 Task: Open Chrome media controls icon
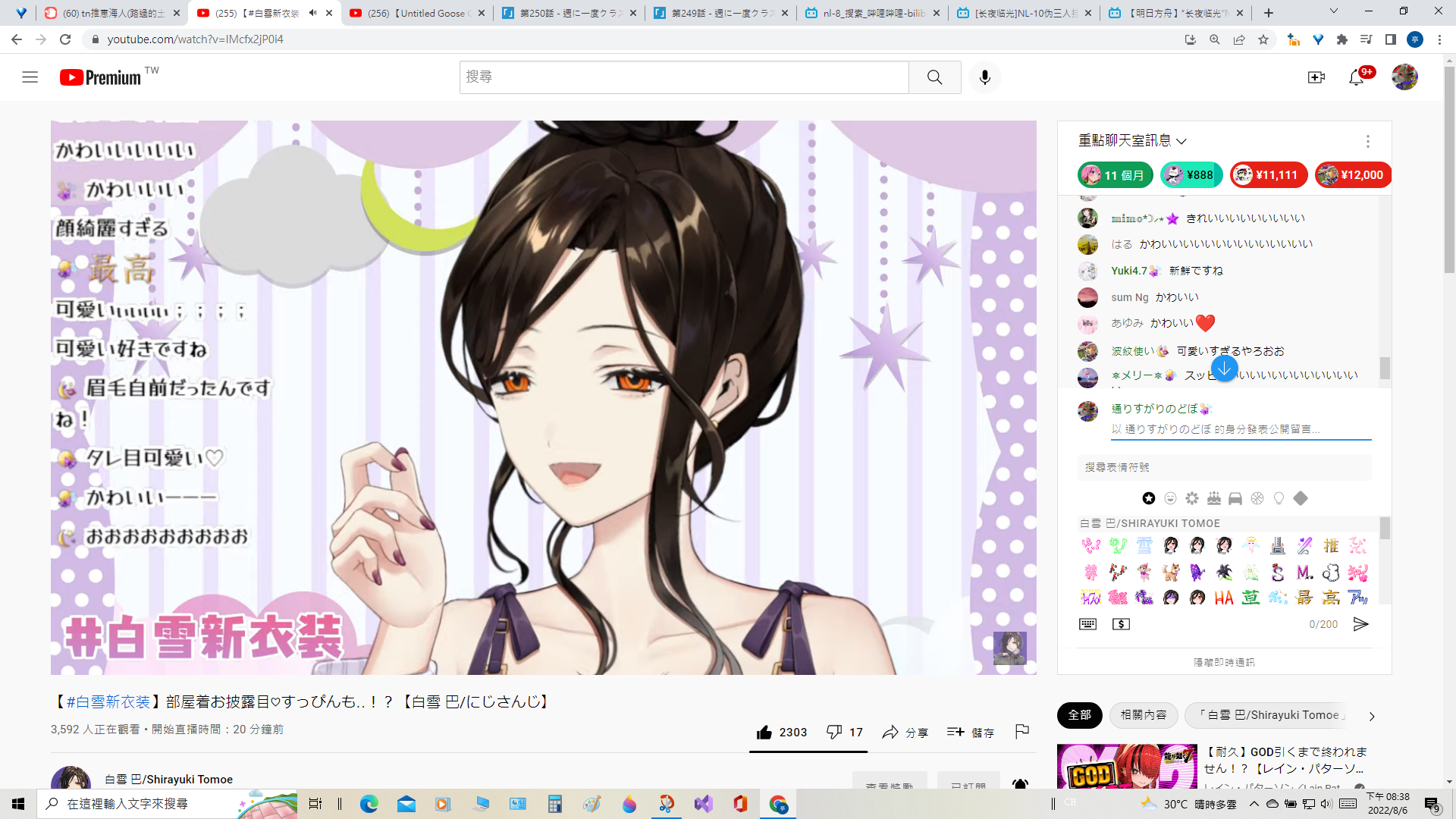click(x=1366, y=39)
